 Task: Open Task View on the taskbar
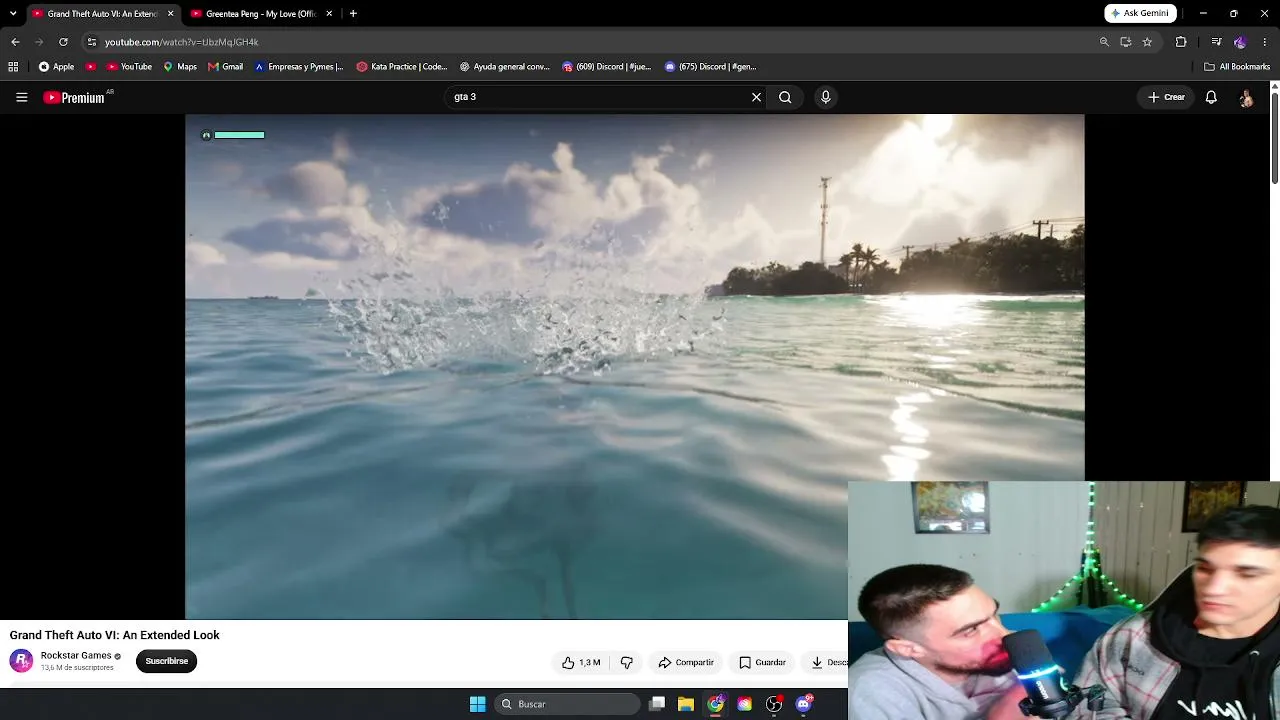657,704
